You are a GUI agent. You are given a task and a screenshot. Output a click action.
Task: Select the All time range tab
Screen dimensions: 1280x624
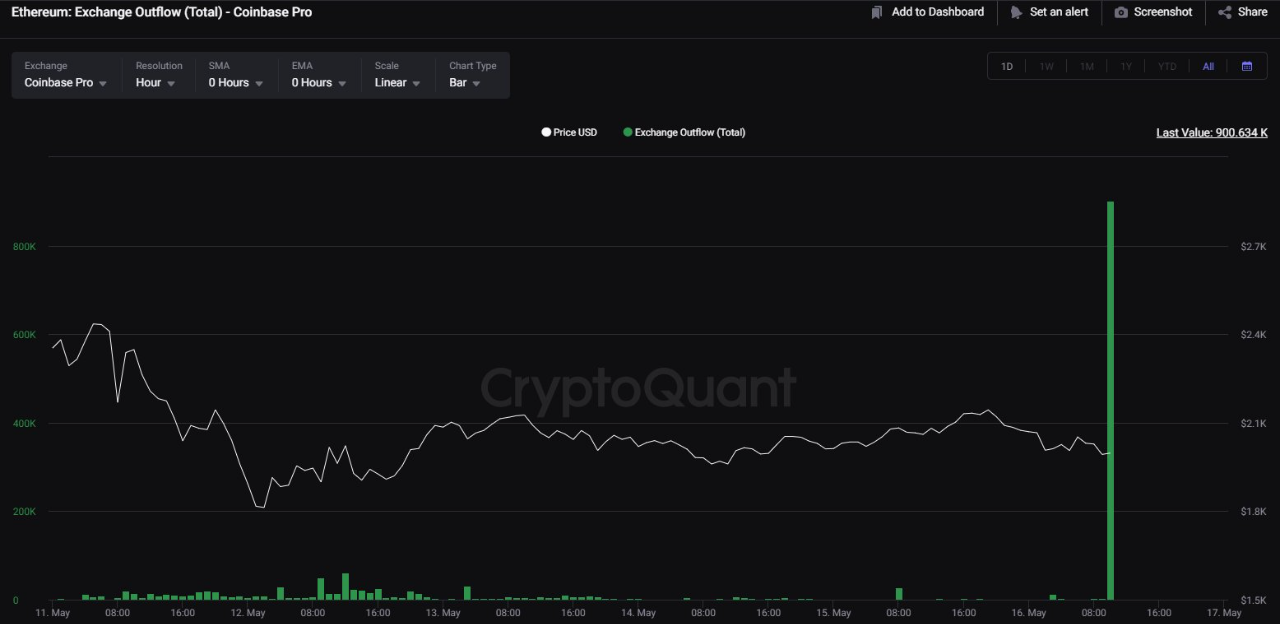click(1208, 66)
